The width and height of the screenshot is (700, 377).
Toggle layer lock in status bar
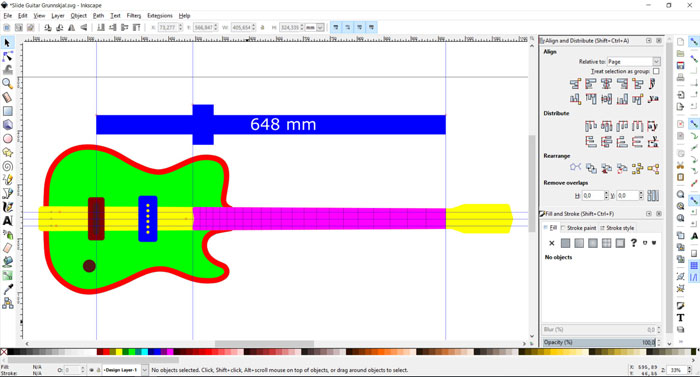[x=98, y=370]
